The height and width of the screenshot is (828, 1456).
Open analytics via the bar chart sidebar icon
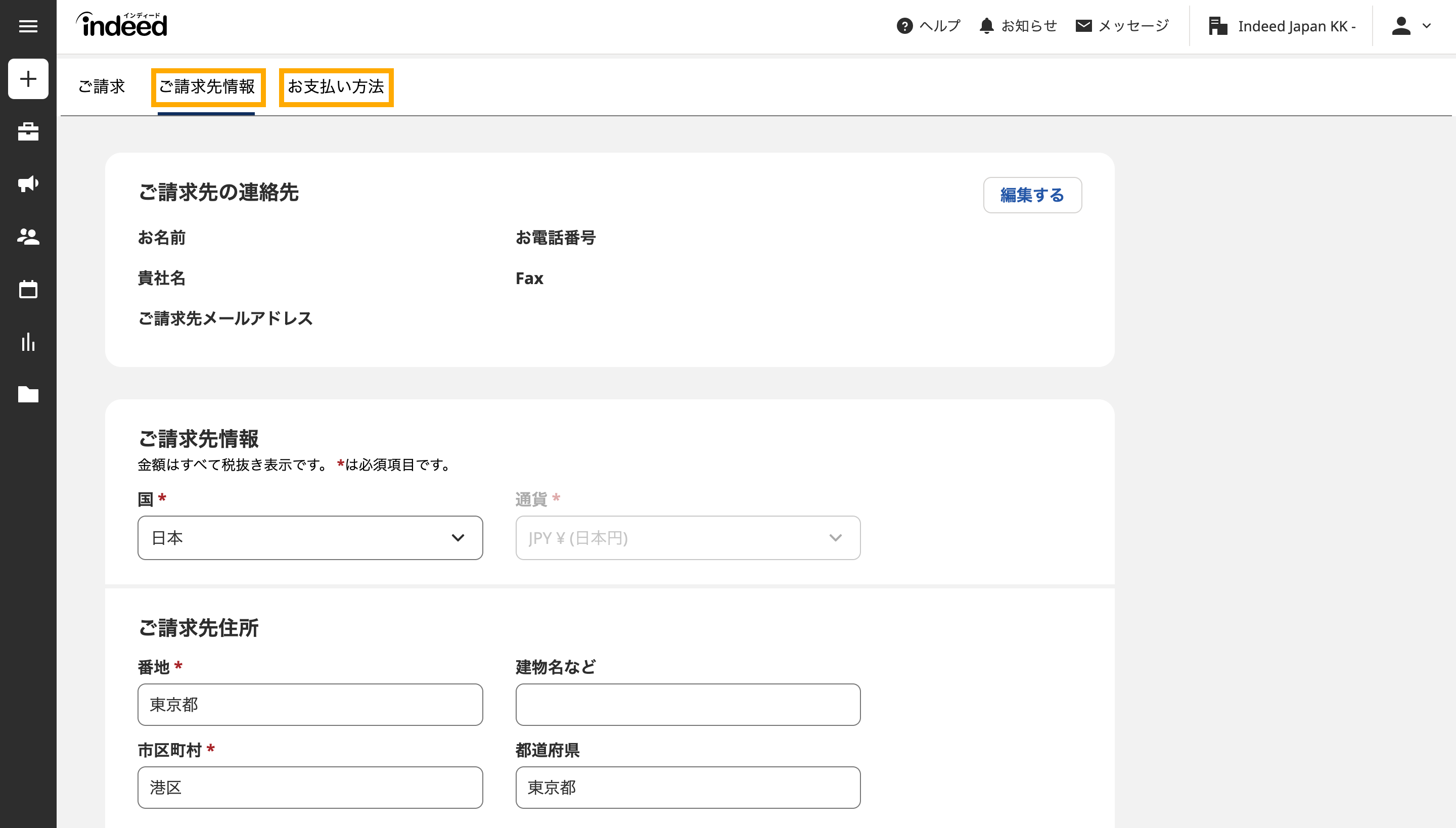click(28, 342)
